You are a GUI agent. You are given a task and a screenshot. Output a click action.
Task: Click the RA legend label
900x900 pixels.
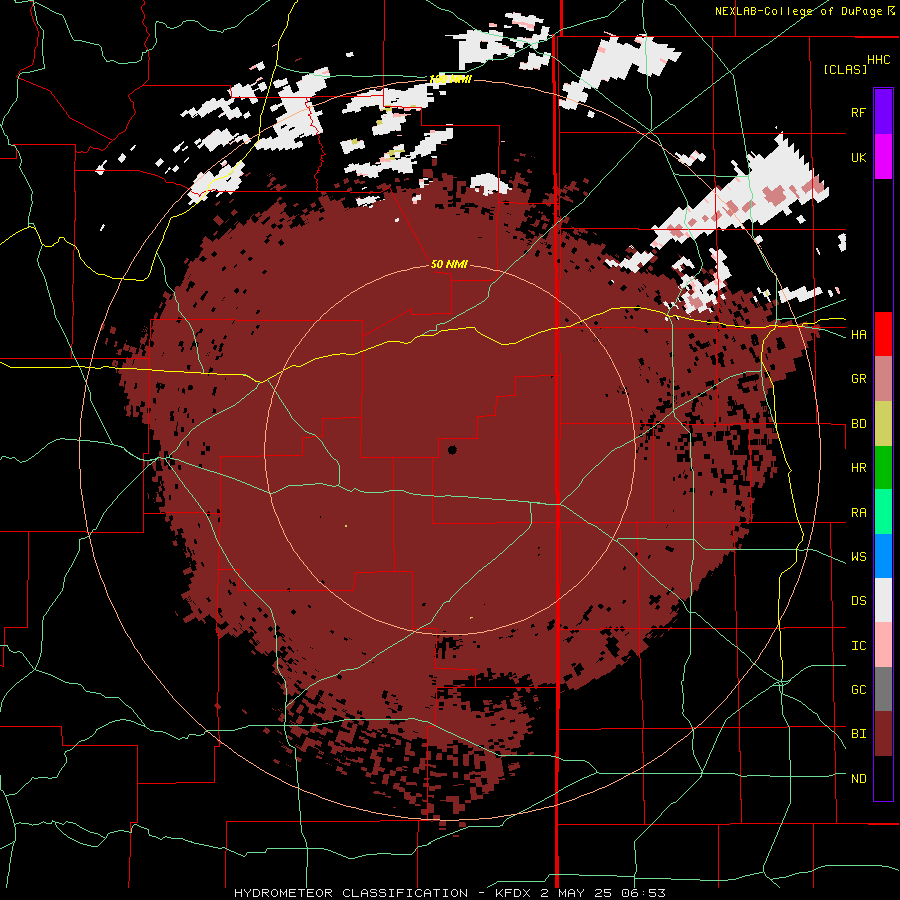click(858, 513)
